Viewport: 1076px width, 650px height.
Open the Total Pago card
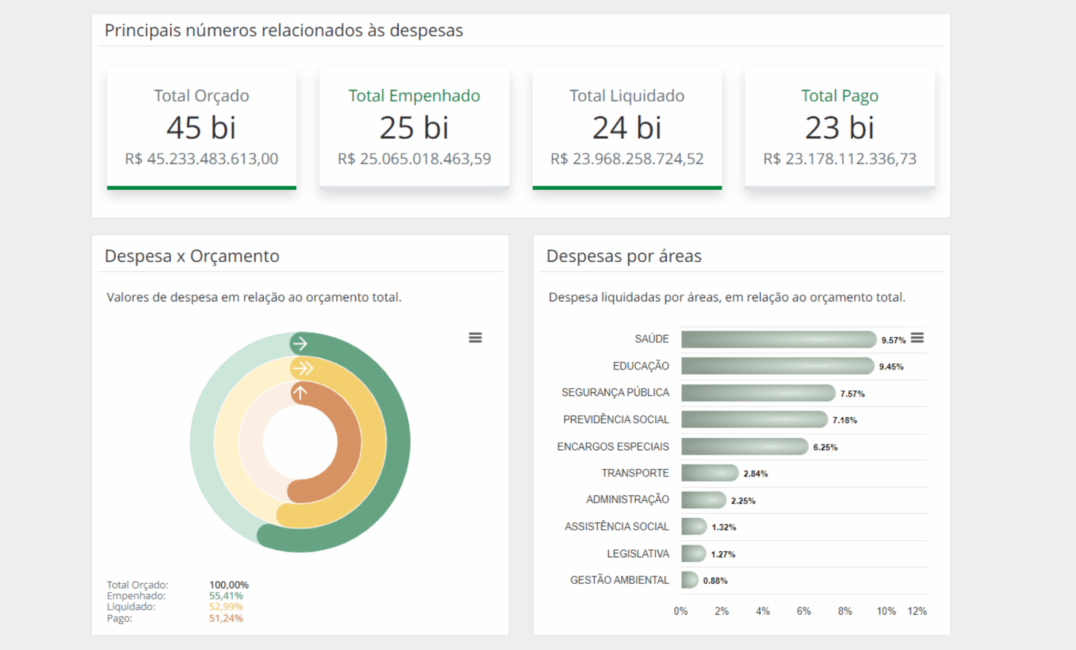coord(840,127)
